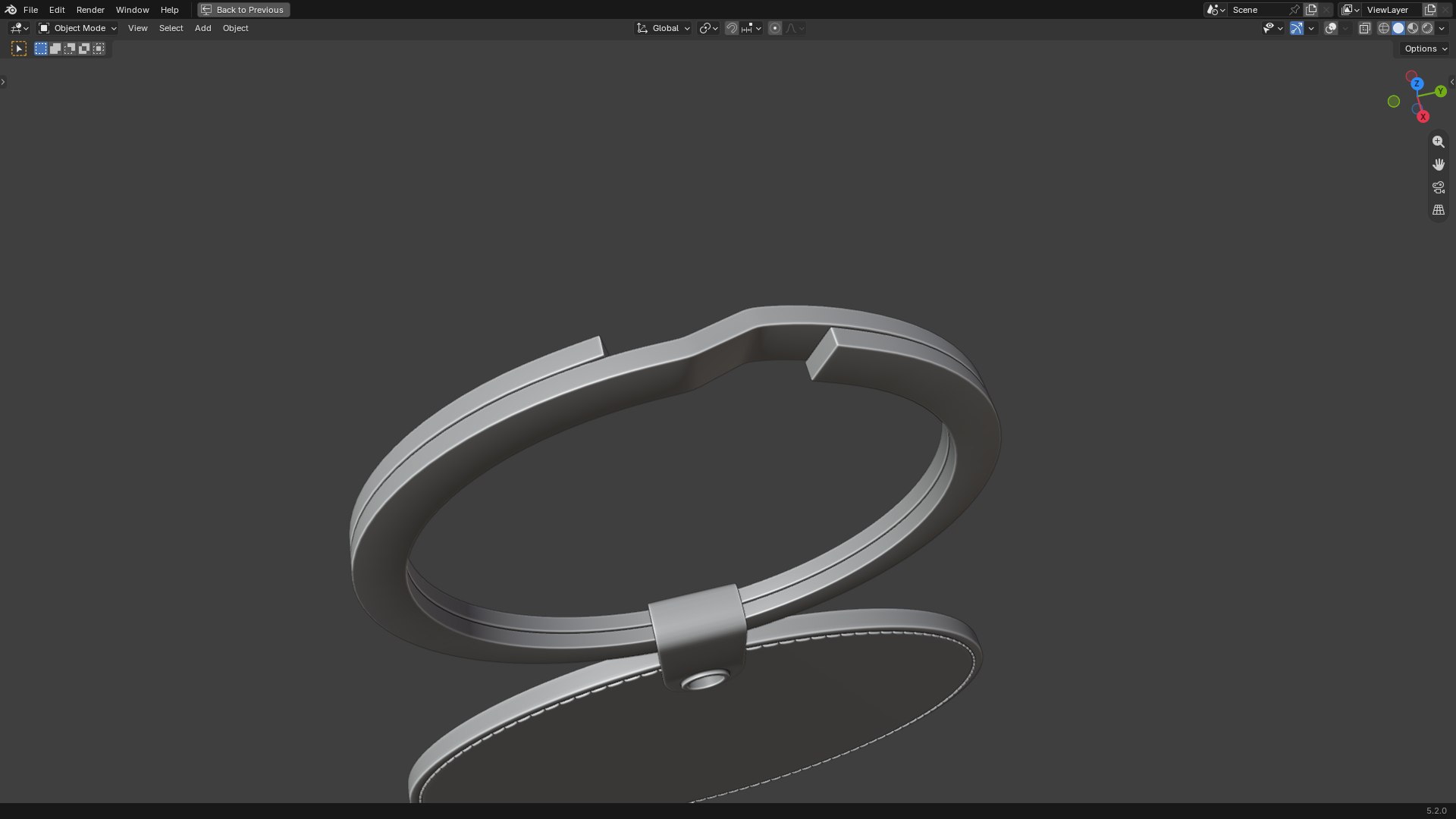
Task: Choose the Intersect Selection mode
Action: (99, 49)
